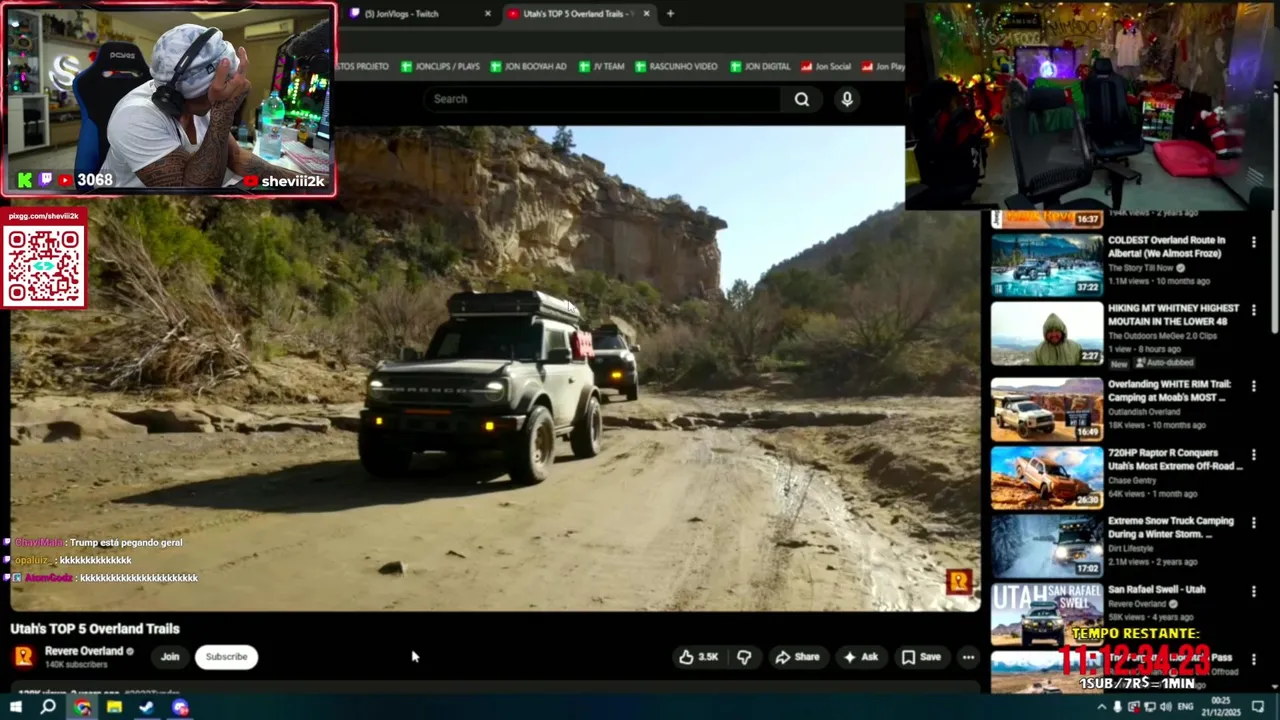This screenshot has height=720, width=1280.
Task: Open the Overlanding WHITE RIM Trail thumbnail
Action: pos(1047,409)
